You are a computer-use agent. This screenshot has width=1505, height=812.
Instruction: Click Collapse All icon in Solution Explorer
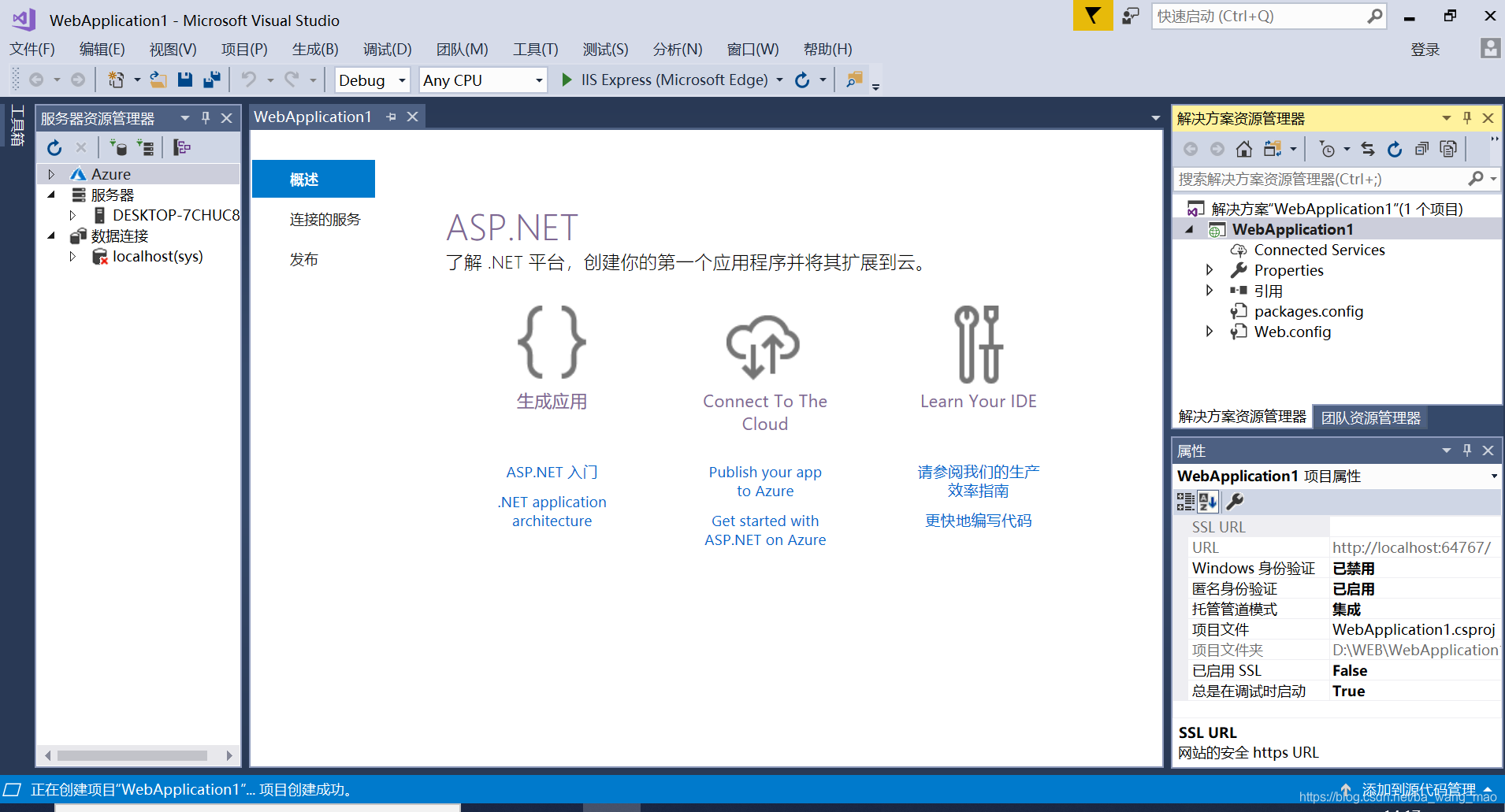point(1421,149)
